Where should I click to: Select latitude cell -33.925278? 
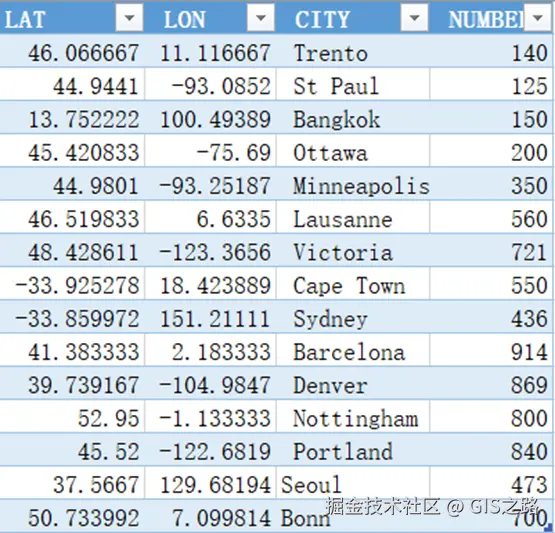[x=72, y=283]
